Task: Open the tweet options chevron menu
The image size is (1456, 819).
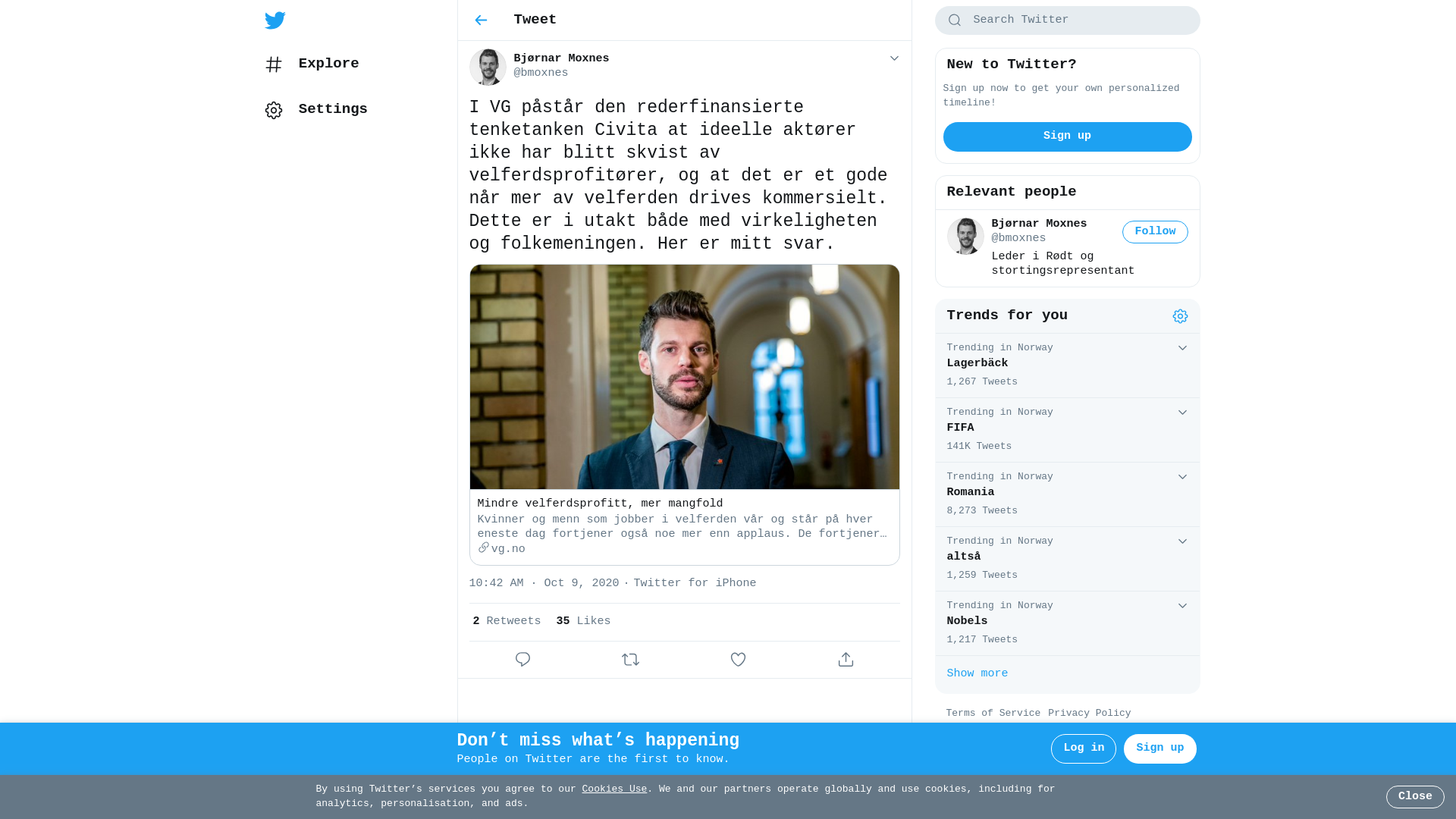Action: pos(894,58)
